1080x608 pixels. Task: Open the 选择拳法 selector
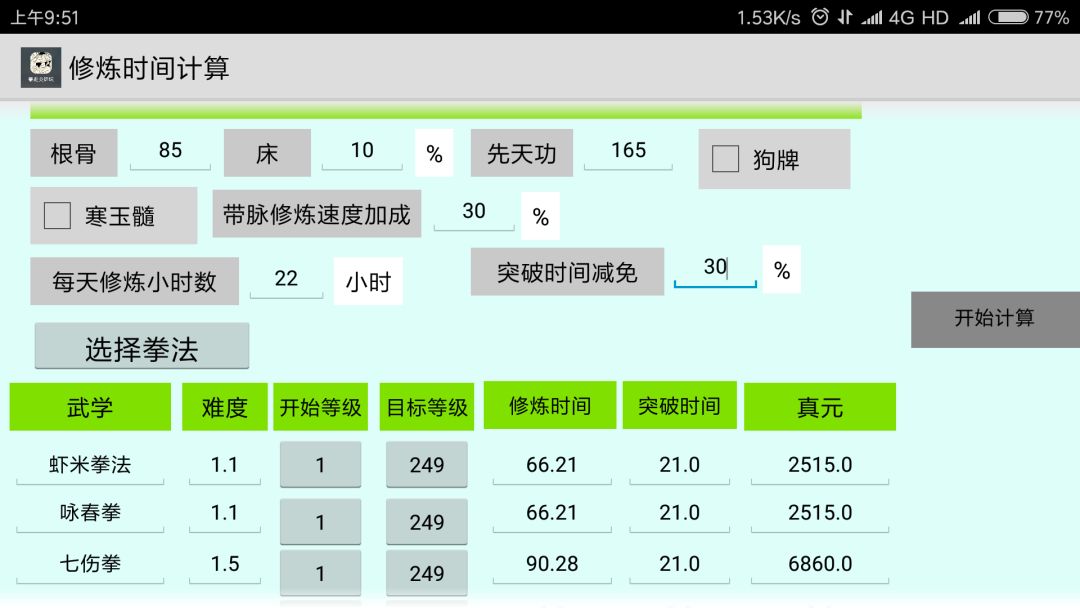click(142, 346)
